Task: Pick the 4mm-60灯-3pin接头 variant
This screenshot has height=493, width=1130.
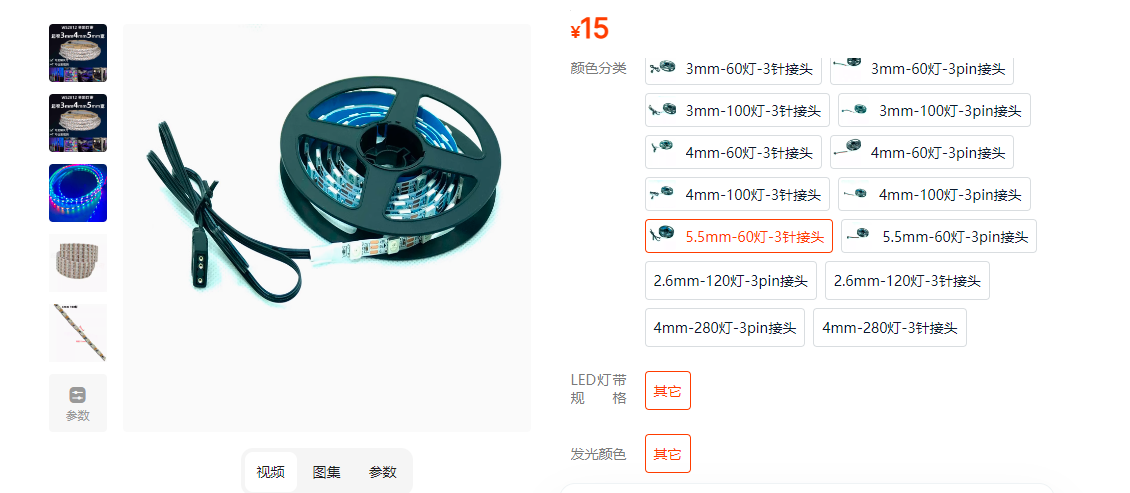Action: coord(922,152)
